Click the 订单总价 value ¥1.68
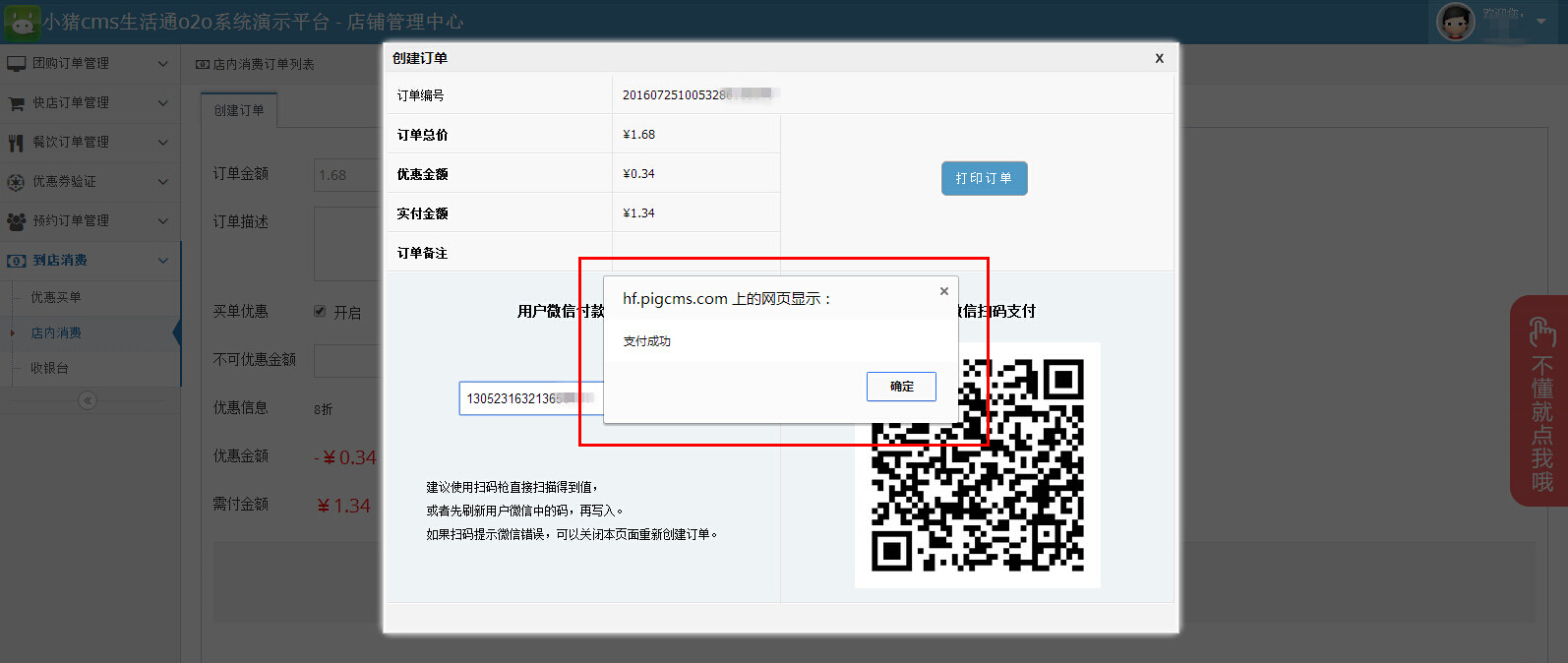Image resolution: width=1568 pixels, height=663 pixels. pos(639,135)
